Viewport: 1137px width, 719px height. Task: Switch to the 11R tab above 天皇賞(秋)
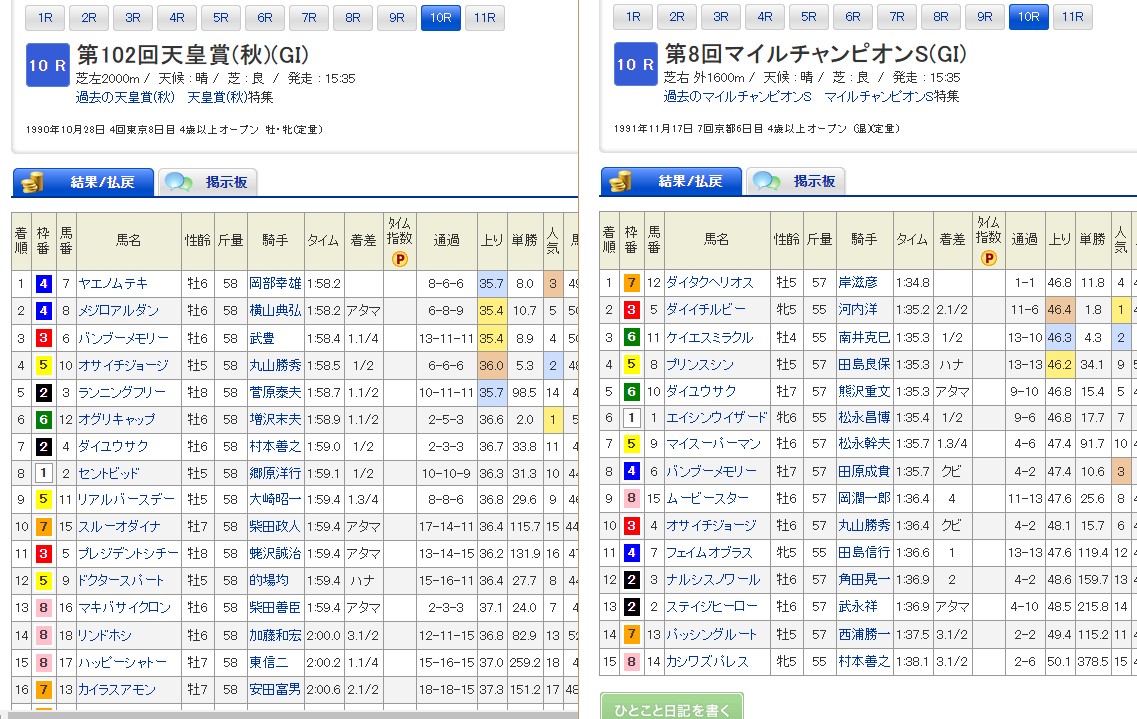click(484, 17)
